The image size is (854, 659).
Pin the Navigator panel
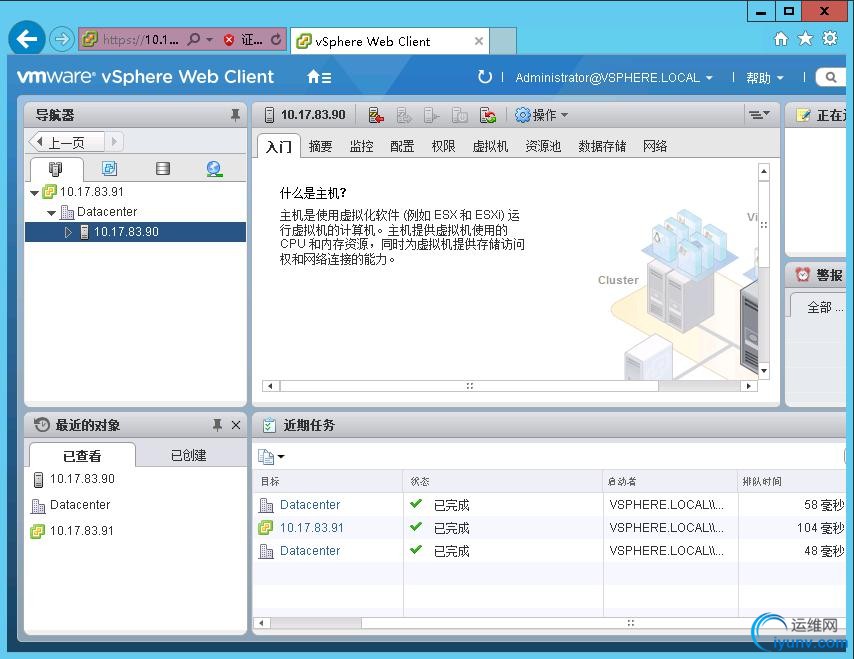[235, 115]
